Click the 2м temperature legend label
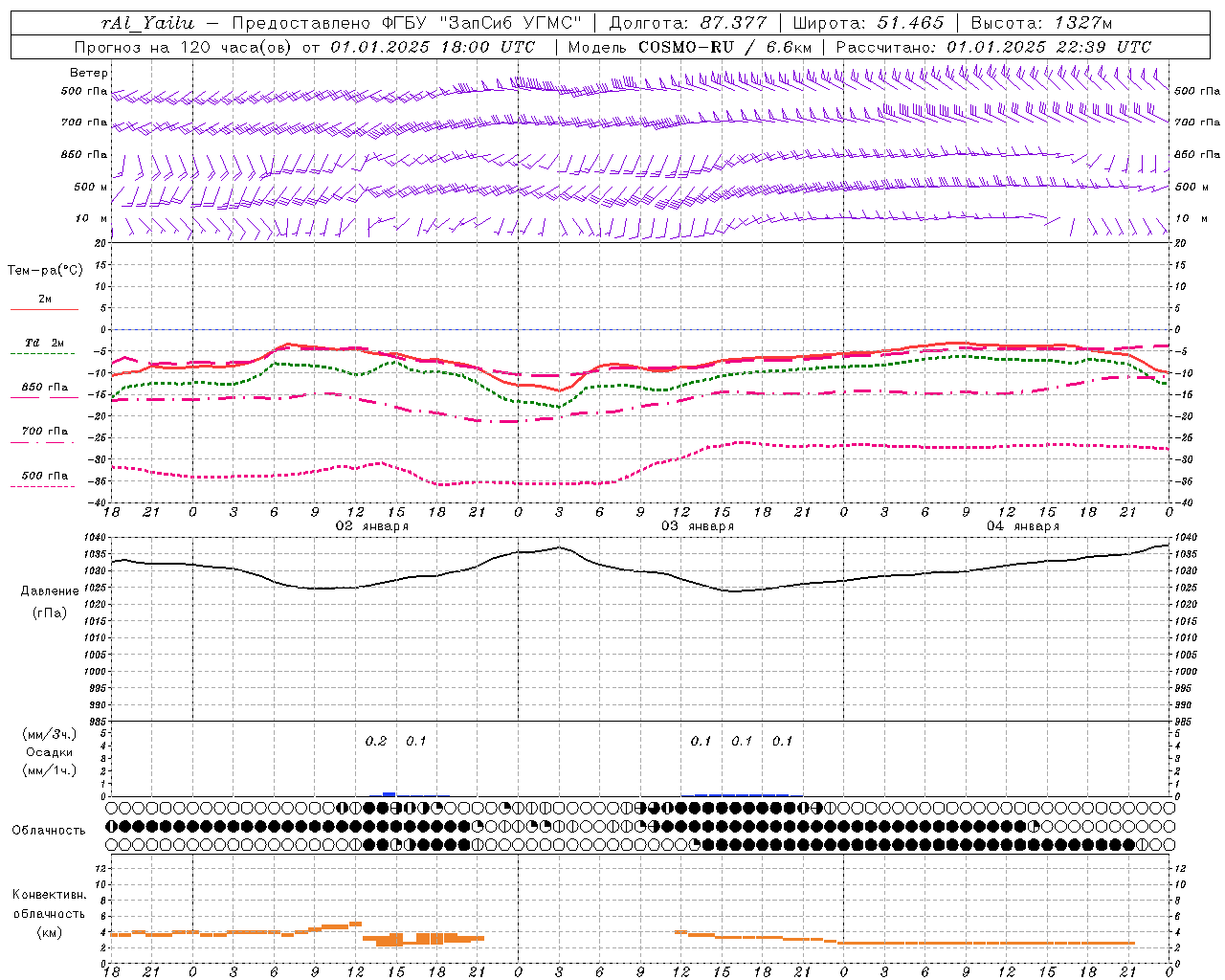1225x980 pixels. [45, 300]
